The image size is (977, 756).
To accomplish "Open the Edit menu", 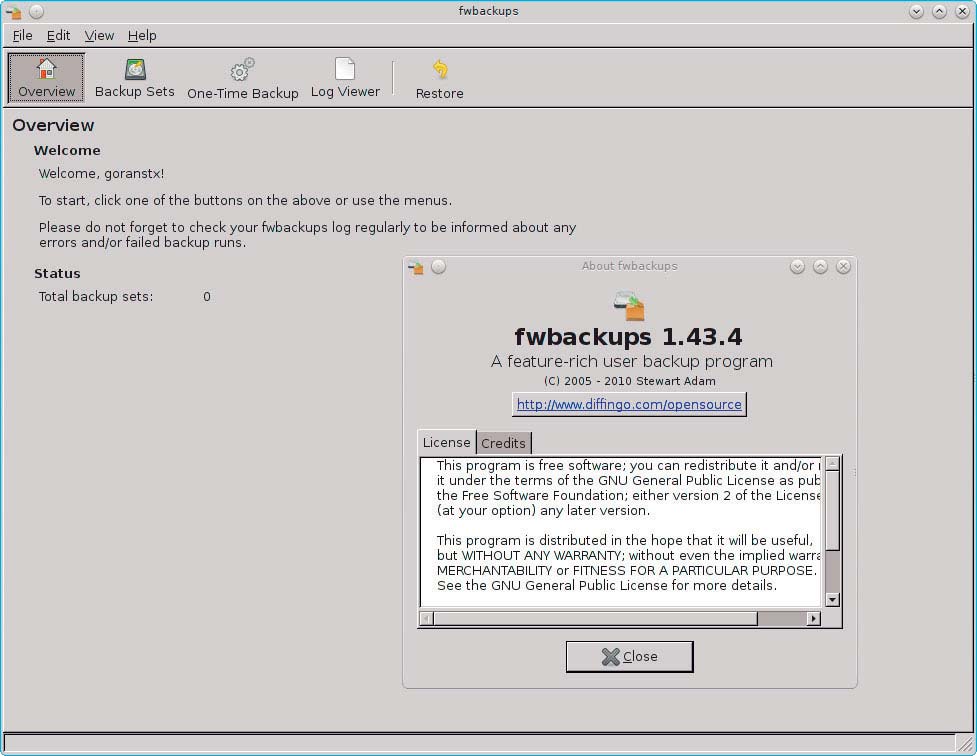I will pyautogui.click(x=58, y=36).
